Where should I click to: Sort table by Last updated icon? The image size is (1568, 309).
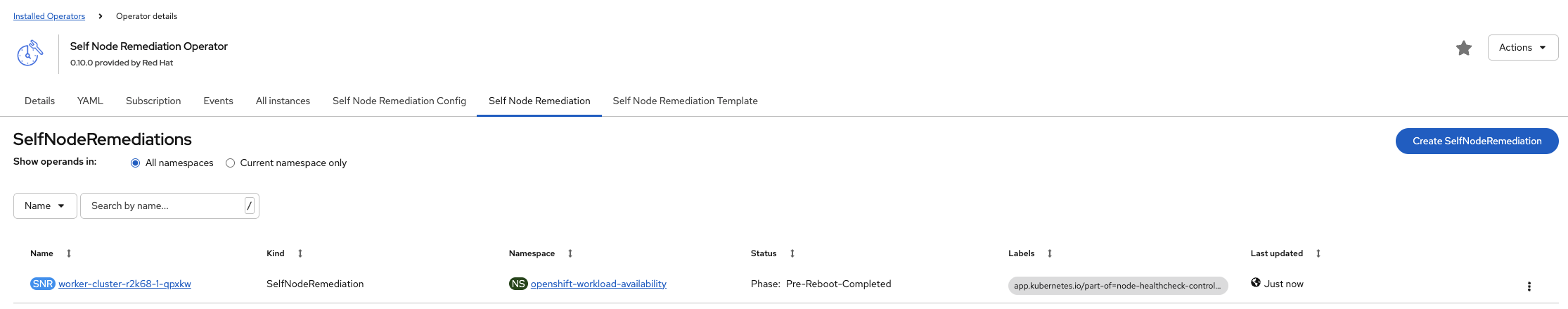[1318, 253]
